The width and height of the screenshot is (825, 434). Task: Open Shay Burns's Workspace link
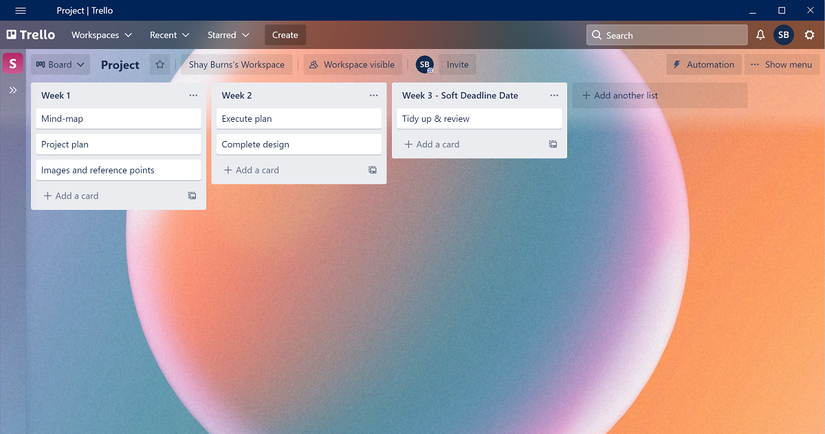[x=236, y=64]
